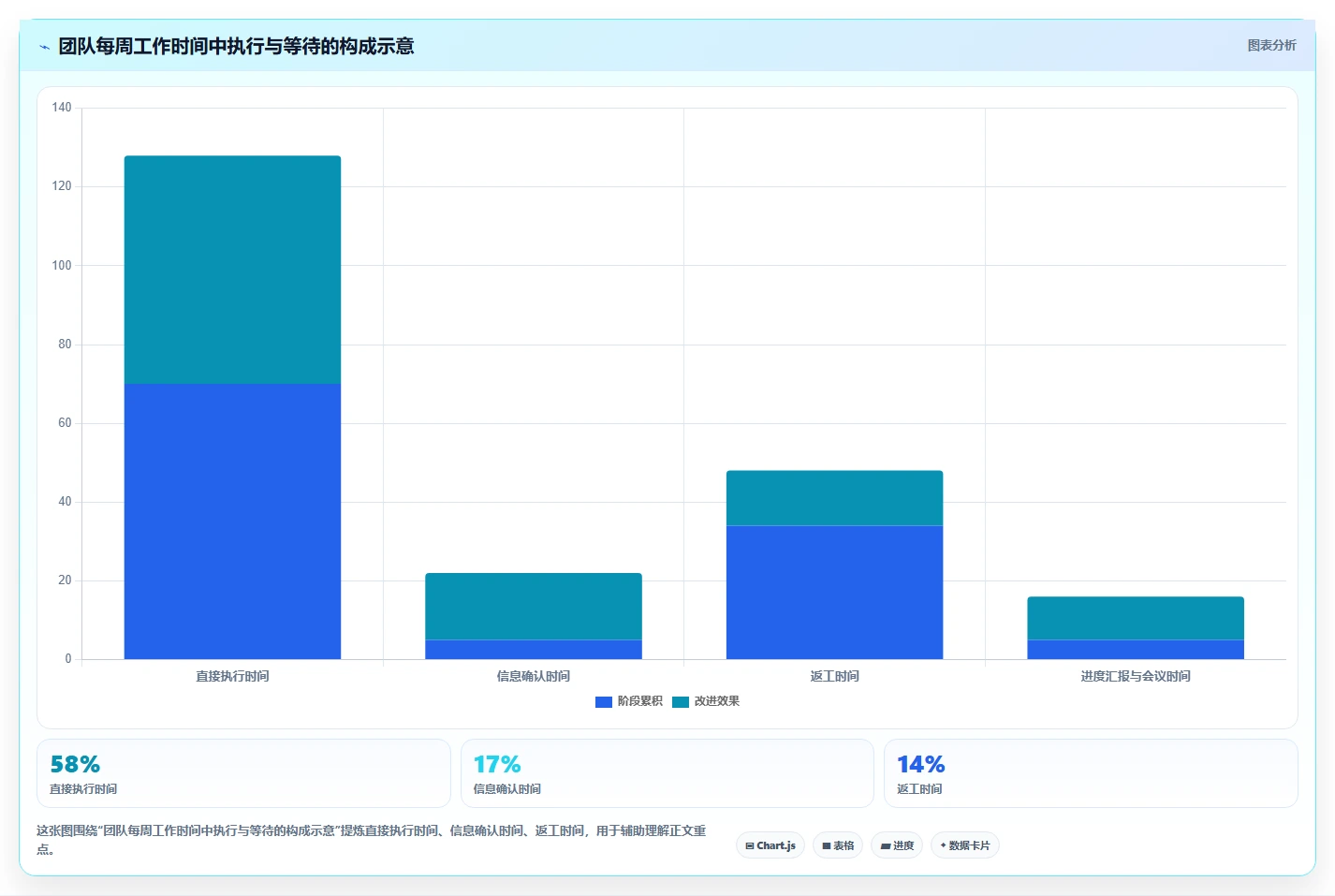
Task: Open the 图表分析 label in header
Action: pos(1271,45)
